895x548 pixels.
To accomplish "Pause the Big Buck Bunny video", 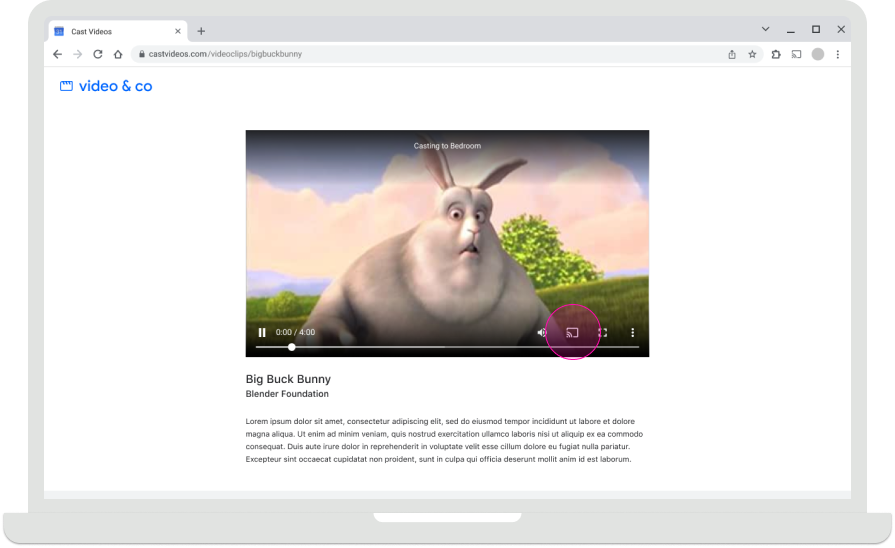I will click(x=262, y=332).
